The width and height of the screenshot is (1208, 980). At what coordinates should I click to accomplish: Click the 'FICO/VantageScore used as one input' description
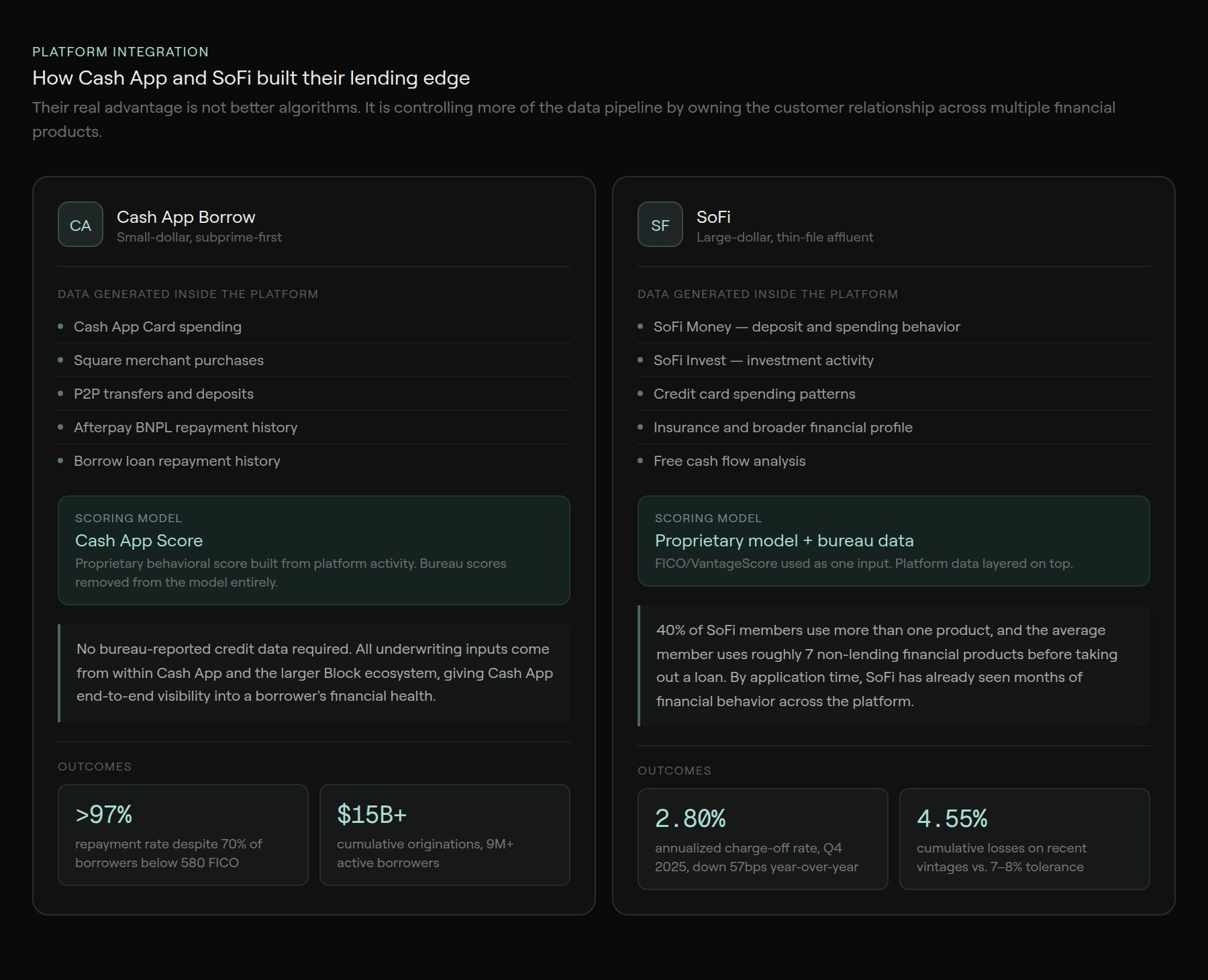[864, 563]
